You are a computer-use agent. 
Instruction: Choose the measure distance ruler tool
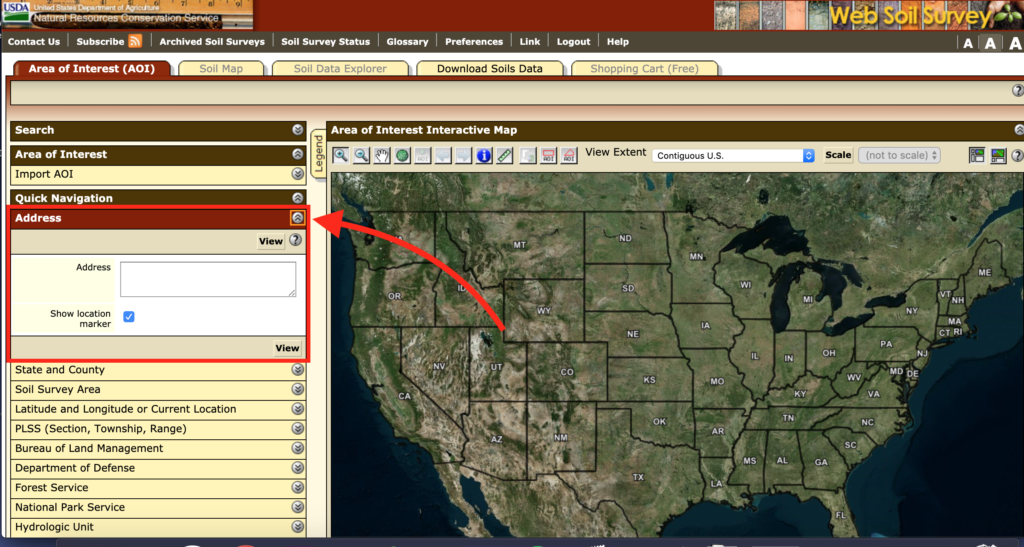[505, 155]
